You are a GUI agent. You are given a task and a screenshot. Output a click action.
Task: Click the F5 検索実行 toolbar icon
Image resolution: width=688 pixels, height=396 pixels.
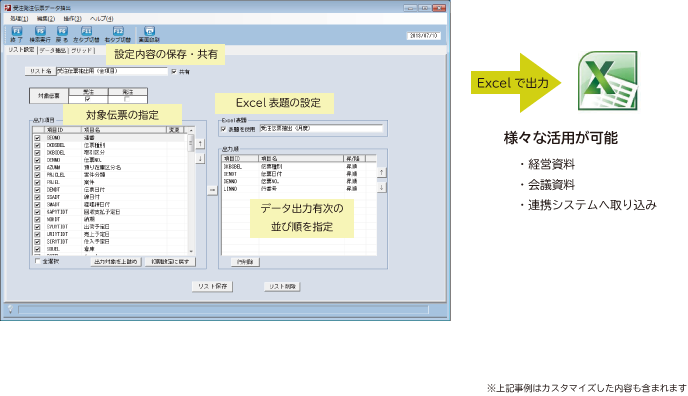pos(40,31)
